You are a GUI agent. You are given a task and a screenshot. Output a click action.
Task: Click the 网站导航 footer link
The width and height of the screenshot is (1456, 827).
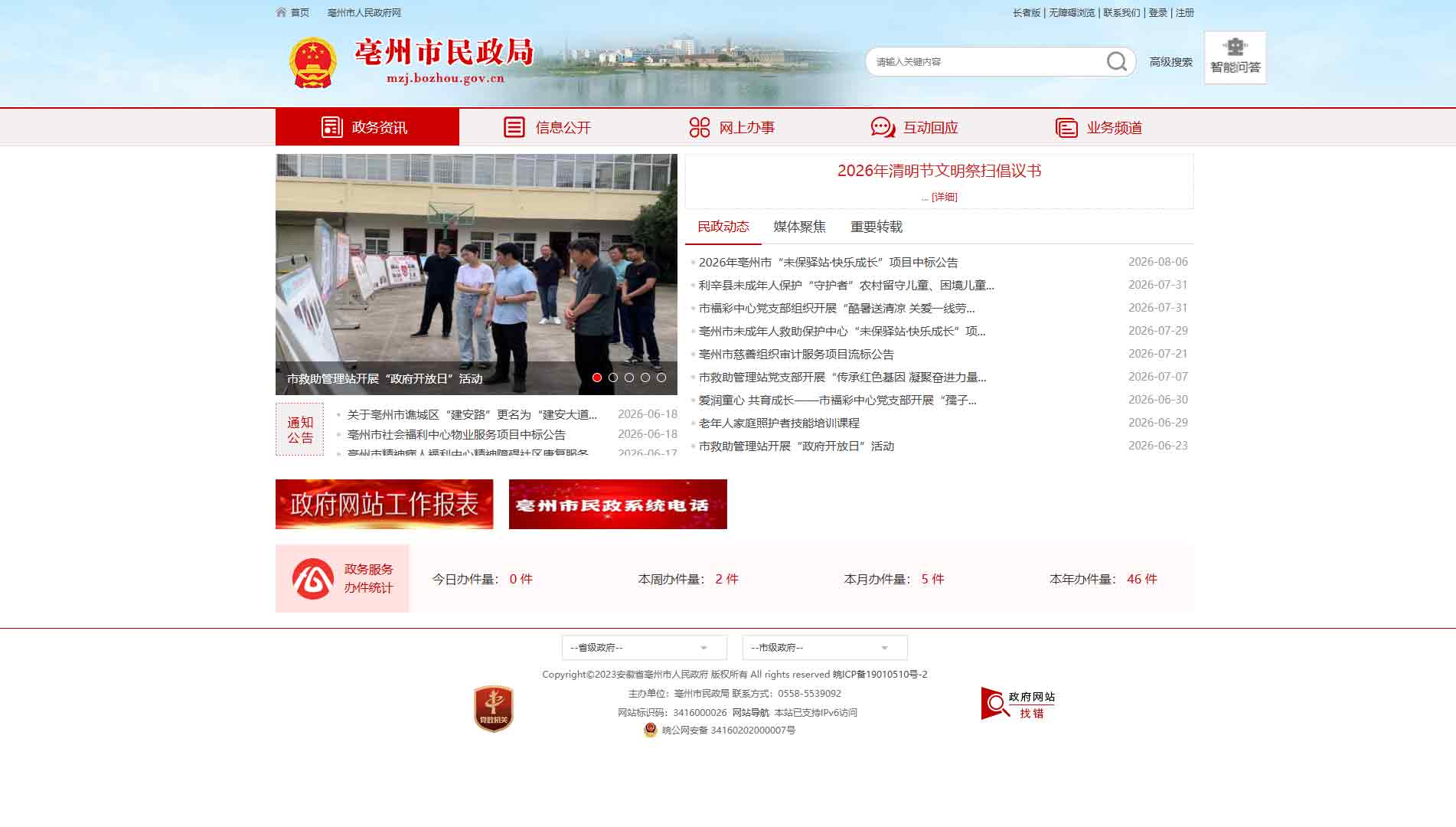[x=750, y=712]
